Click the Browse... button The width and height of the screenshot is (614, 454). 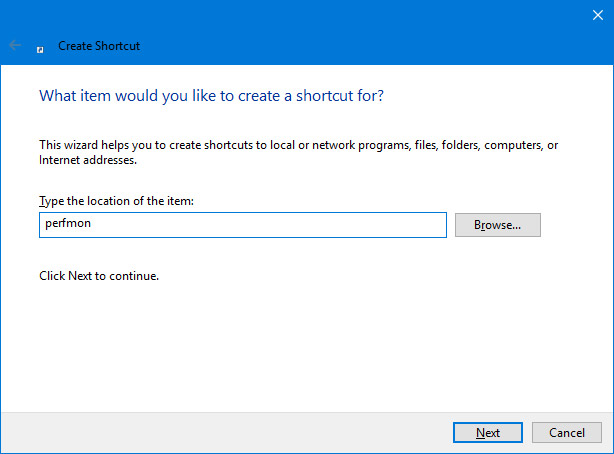(498, 225)
